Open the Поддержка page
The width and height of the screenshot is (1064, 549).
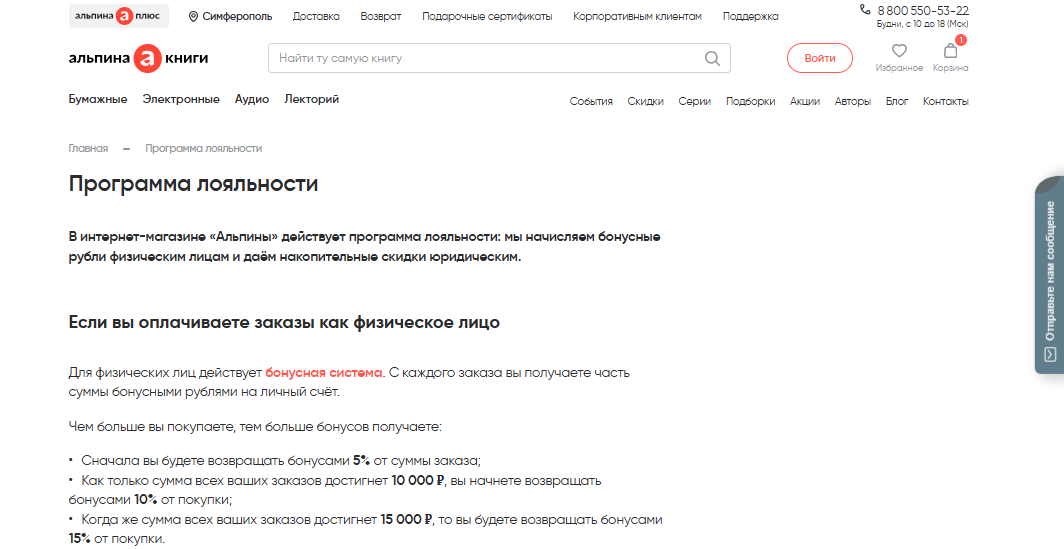(750, 16)
